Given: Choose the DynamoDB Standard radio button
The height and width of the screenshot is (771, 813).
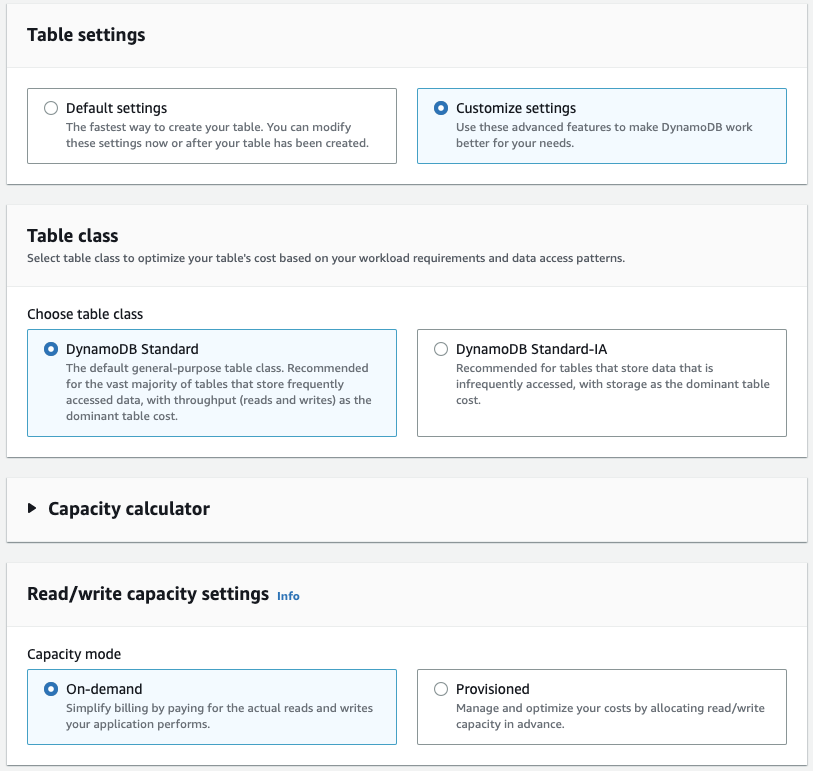Looking at the screenshot, I should click(51, 350).
